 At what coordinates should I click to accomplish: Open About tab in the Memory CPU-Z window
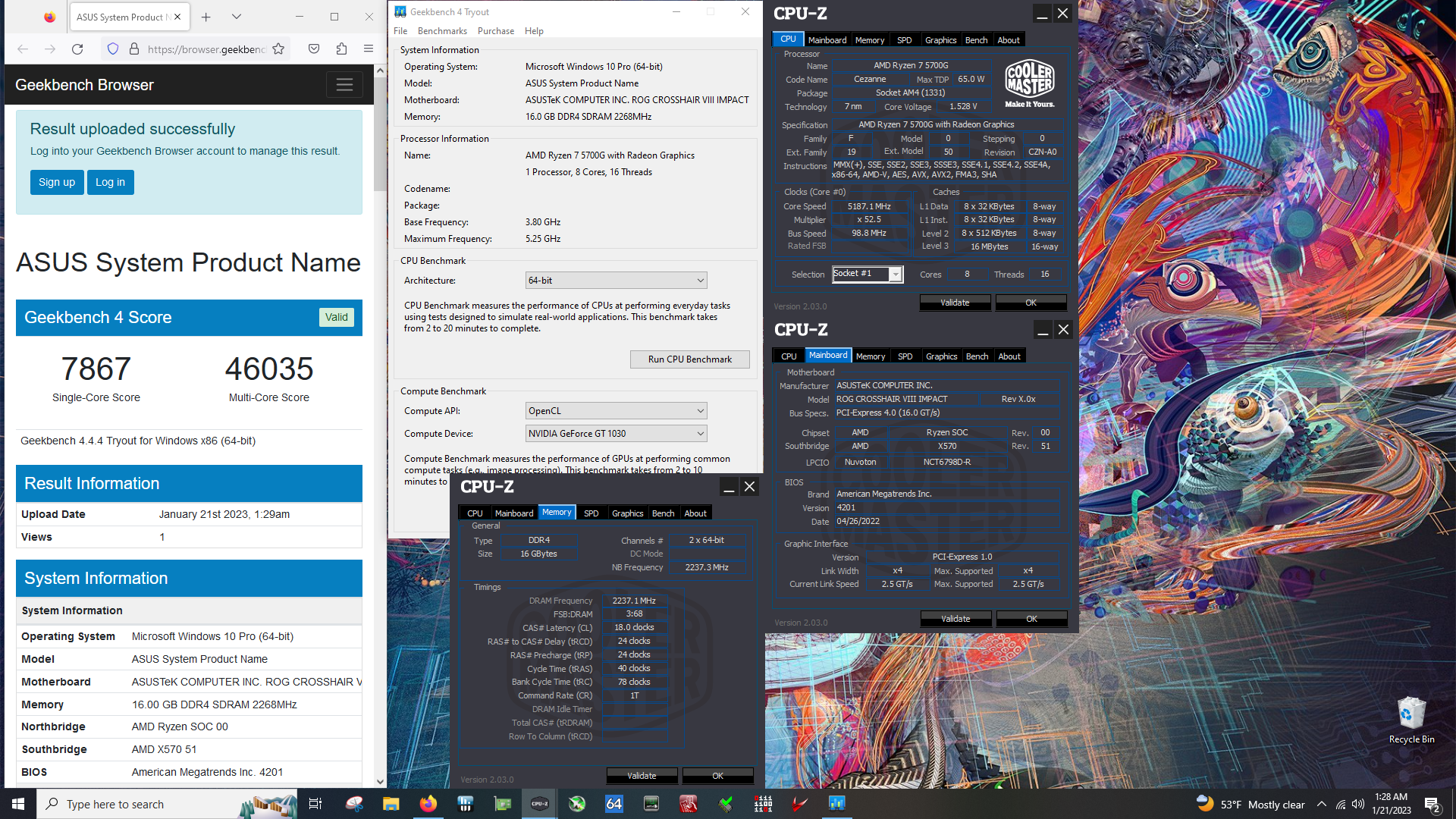click(x=695, y=513)
